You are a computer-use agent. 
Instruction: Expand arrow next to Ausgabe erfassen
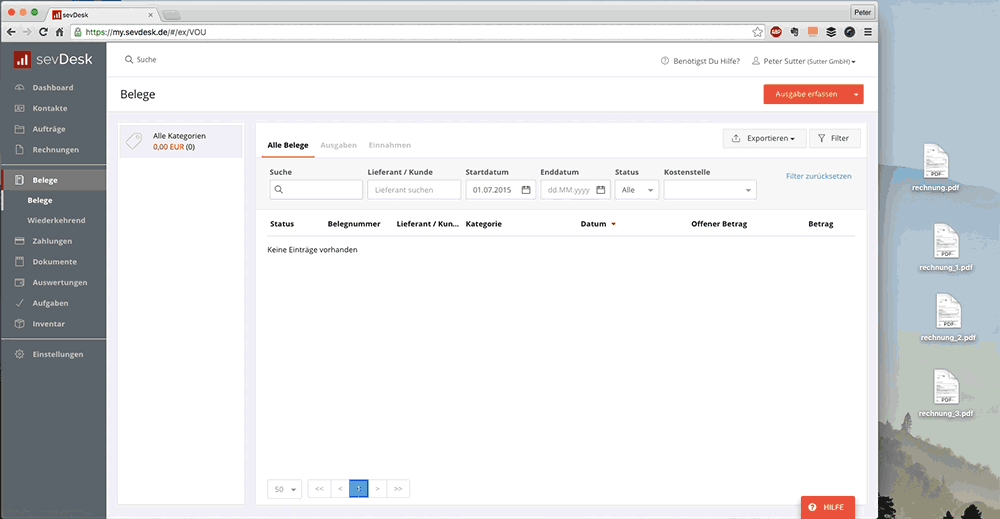pos(856,94)
